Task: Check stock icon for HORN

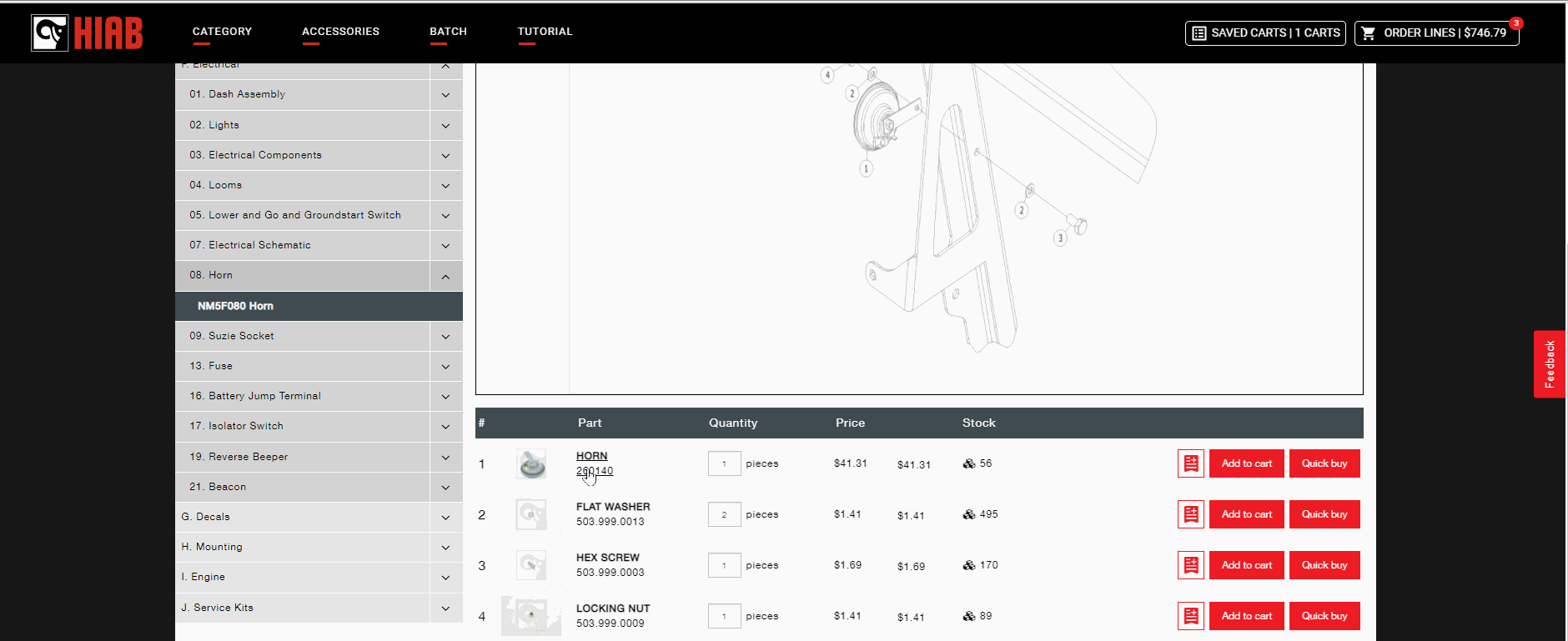Action: click(x=968, y=463)
